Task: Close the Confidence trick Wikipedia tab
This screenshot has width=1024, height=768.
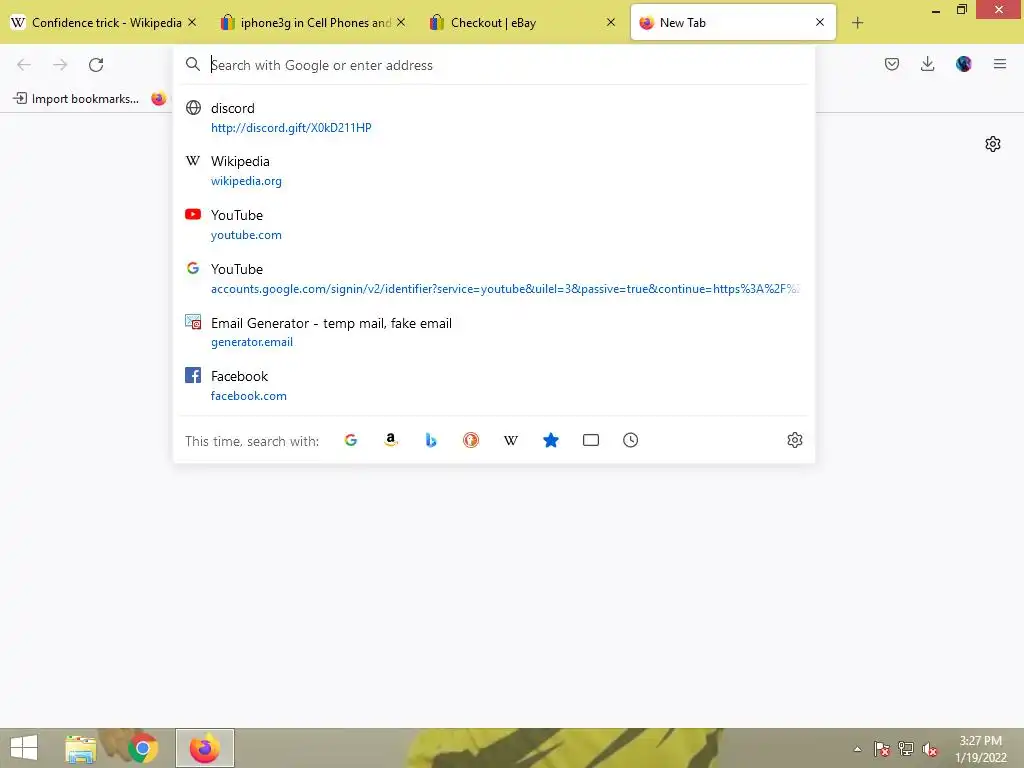Action: (192, 22)
